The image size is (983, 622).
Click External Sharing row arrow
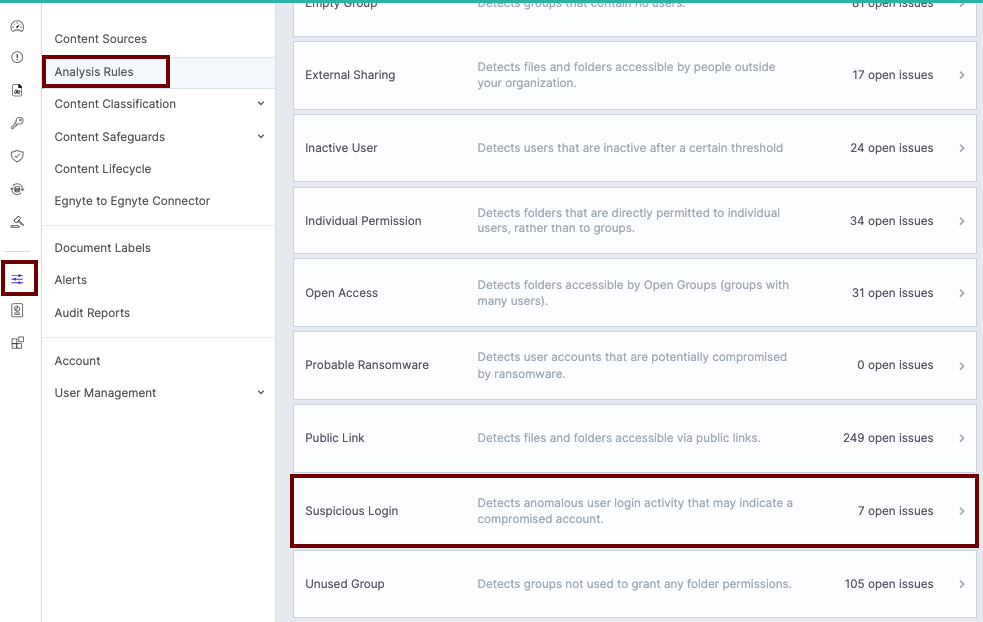tap(962, 75)
